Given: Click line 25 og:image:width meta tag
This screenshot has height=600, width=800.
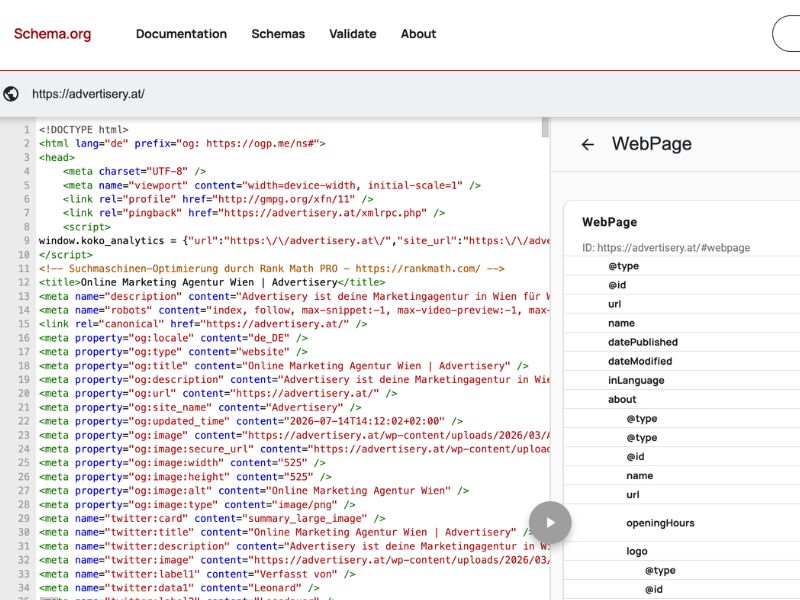Looking at the screenshot, I should 182,463.
